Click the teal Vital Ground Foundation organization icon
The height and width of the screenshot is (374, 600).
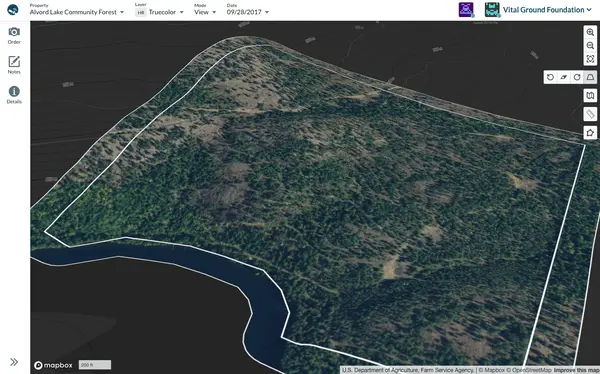coord(492,10)
